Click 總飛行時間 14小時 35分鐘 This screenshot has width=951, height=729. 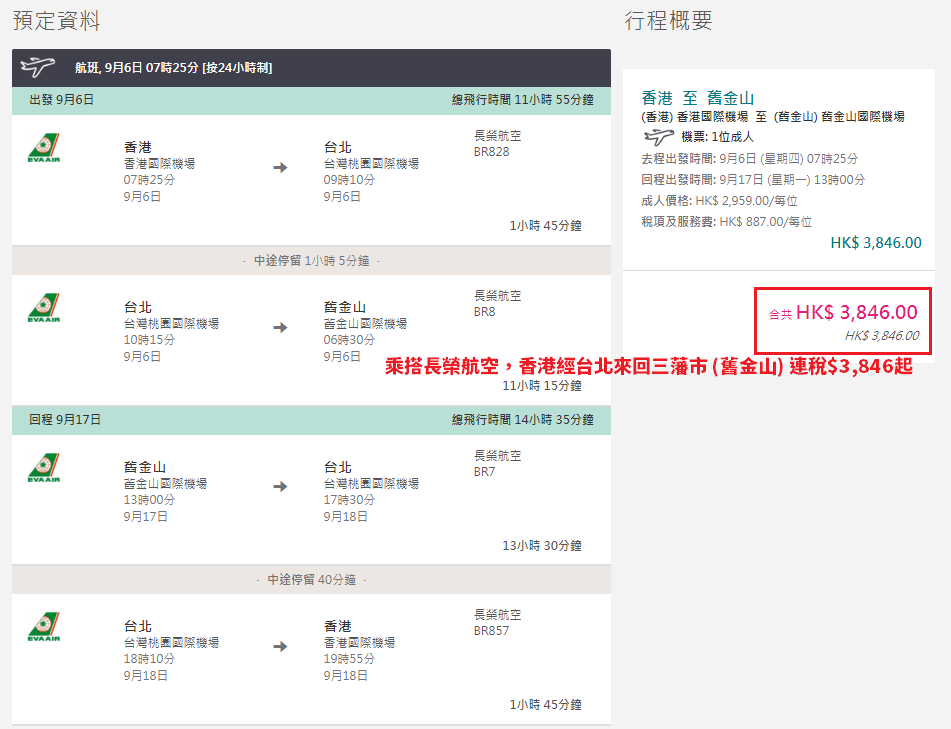(522, 420)
